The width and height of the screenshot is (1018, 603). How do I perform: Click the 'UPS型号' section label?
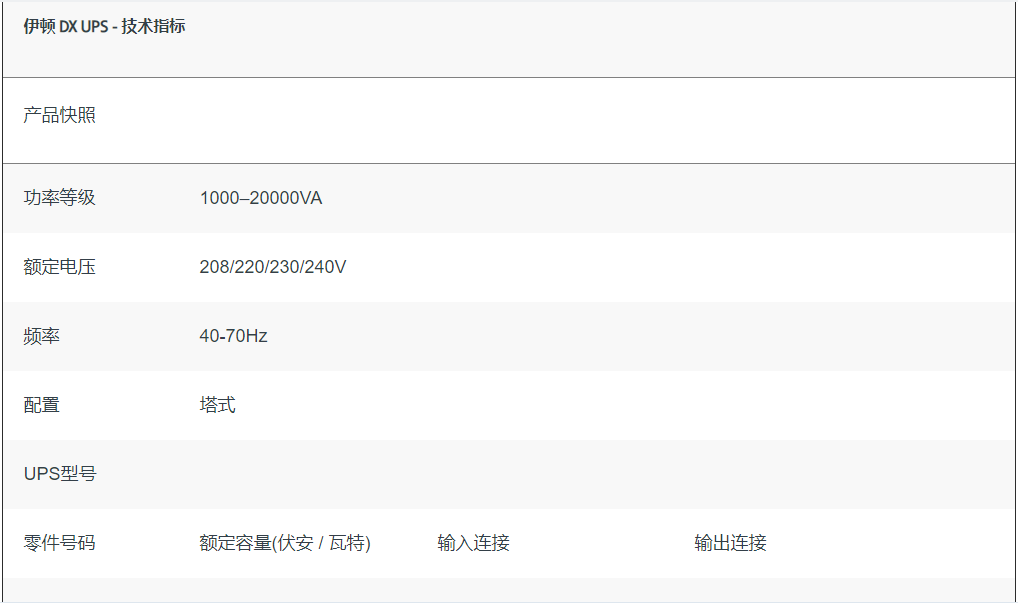pos(60,474)
